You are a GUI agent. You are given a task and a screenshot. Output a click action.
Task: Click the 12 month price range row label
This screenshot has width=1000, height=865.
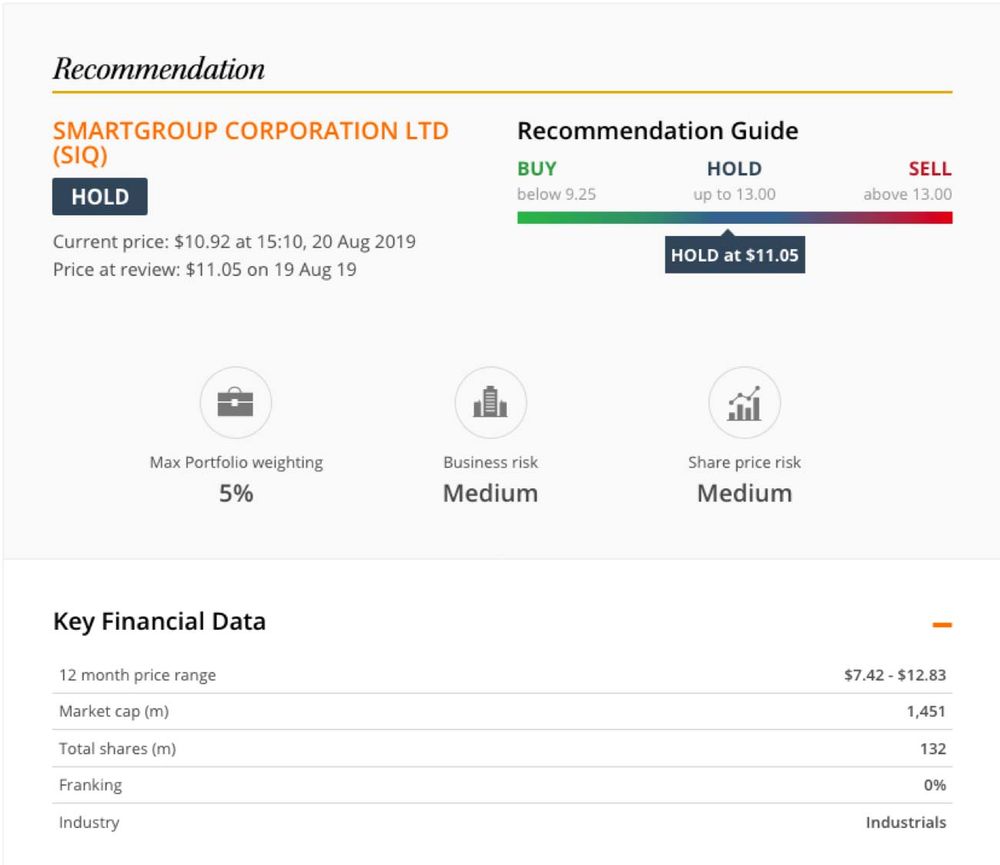pos(137,675)
